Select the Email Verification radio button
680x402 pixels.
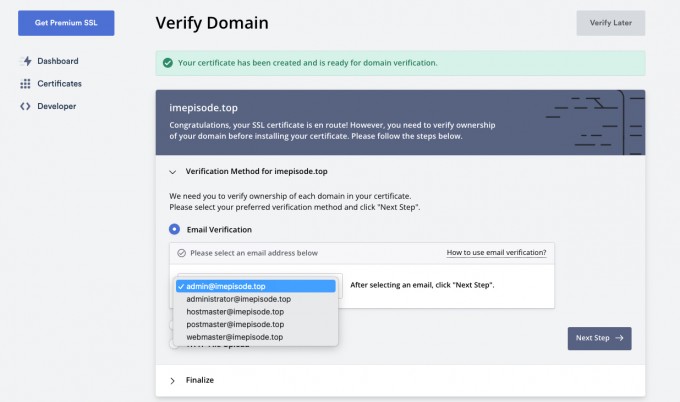(174, 229)
